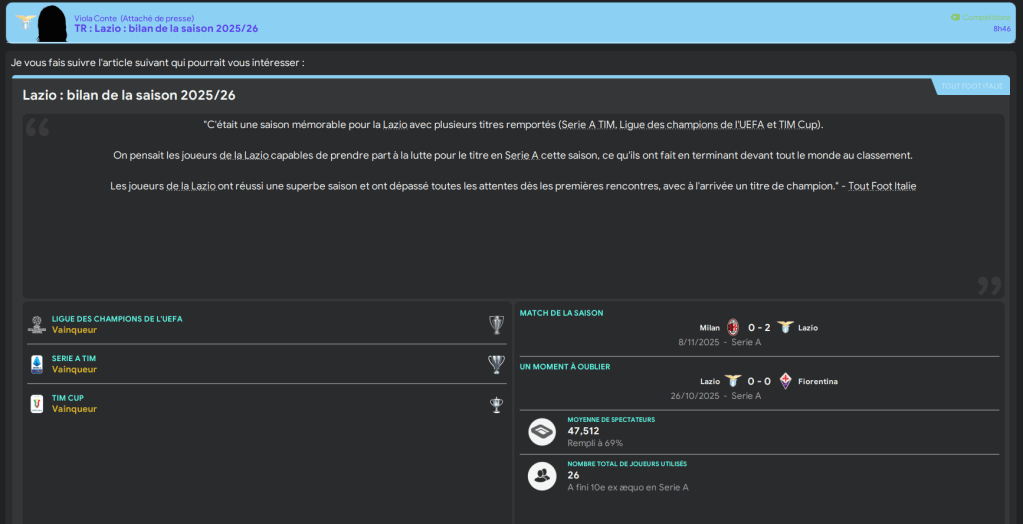Click the Ligue des Champions de l'UEFA title

coord(117,319)
